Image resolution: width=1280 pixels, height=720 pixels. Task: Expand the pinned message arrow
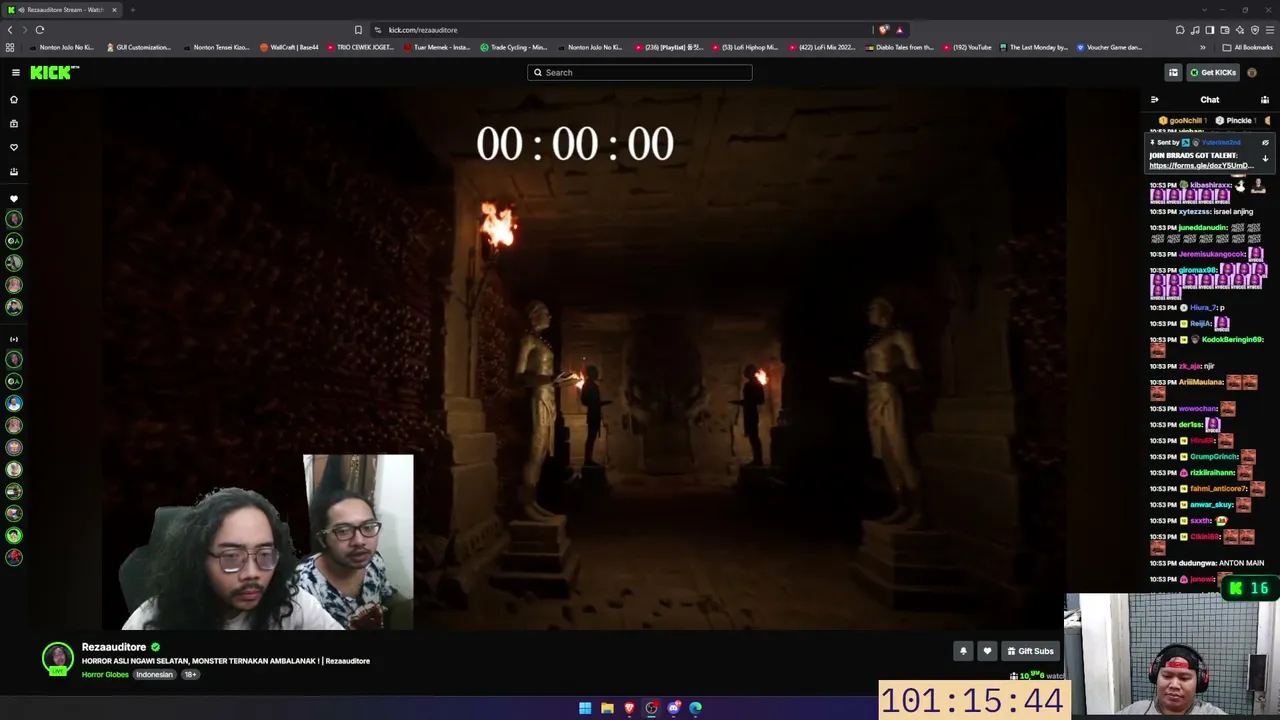point(1265,159)
